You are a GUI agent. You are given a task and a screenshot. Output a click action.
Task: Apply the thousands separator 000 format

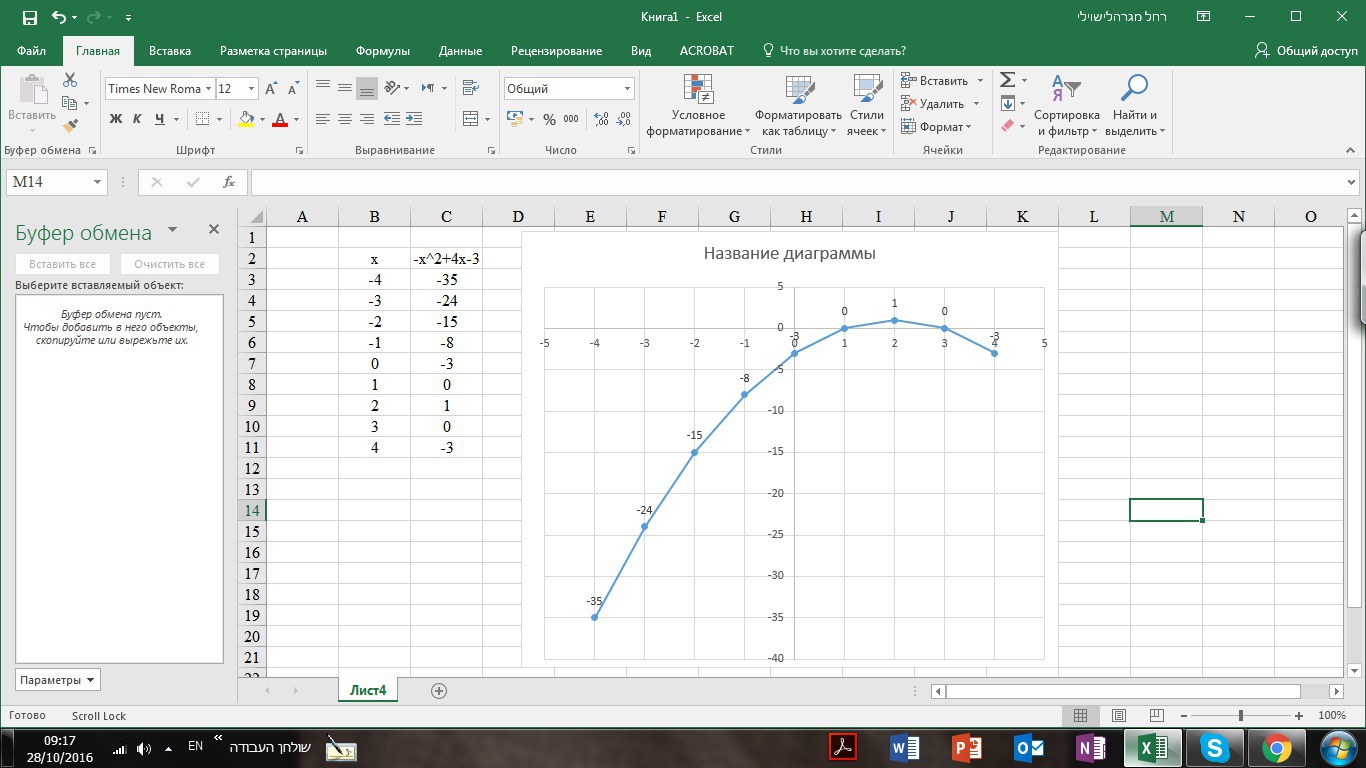[571, 119]
